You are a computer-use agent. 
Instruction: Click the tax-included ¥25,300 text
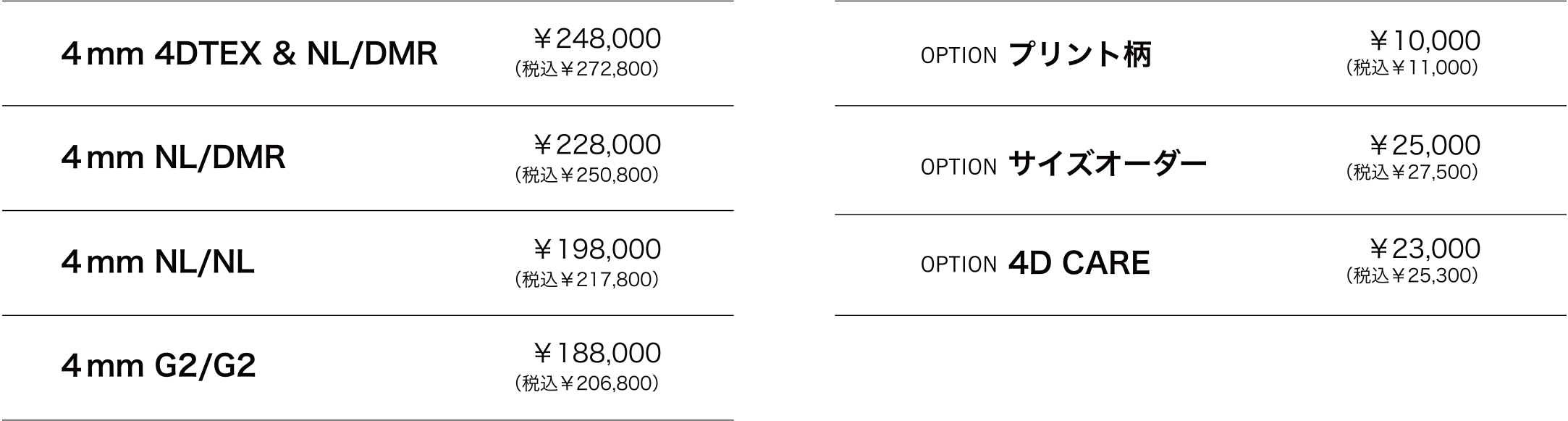[1412, 276]
